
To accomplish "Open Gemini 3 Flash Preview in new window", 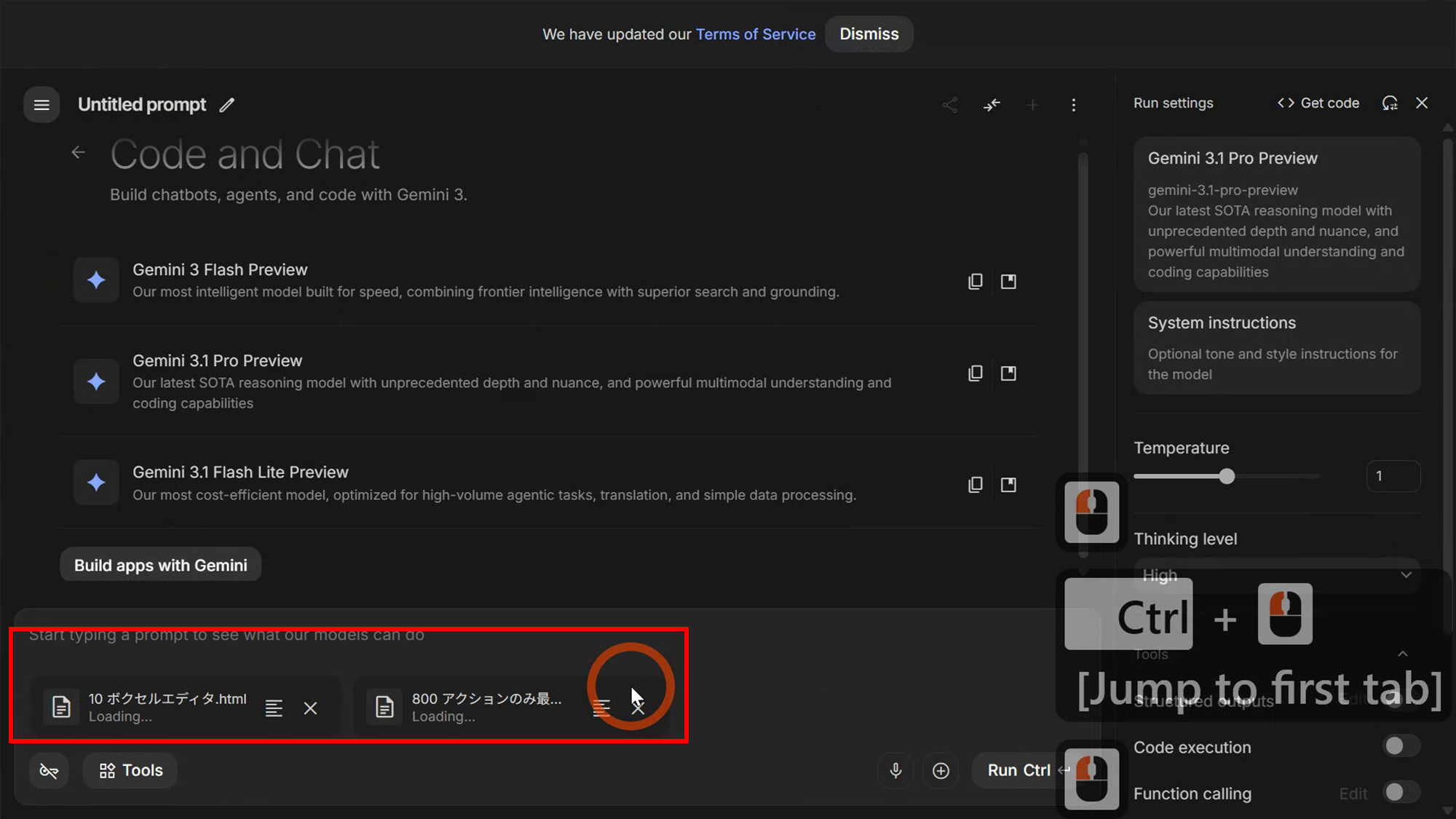I will [x=1008, y=282].
